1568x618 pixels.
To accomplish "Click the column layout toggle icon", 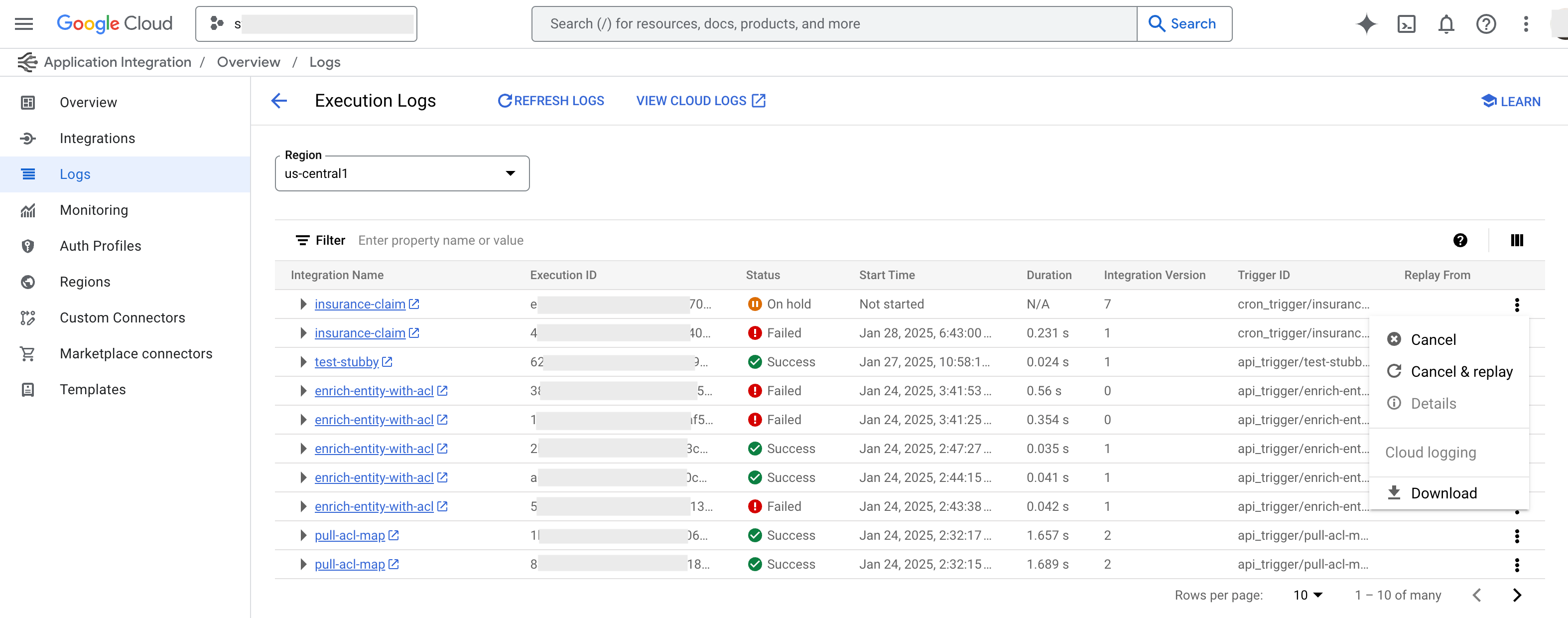I will (1517, 240).
